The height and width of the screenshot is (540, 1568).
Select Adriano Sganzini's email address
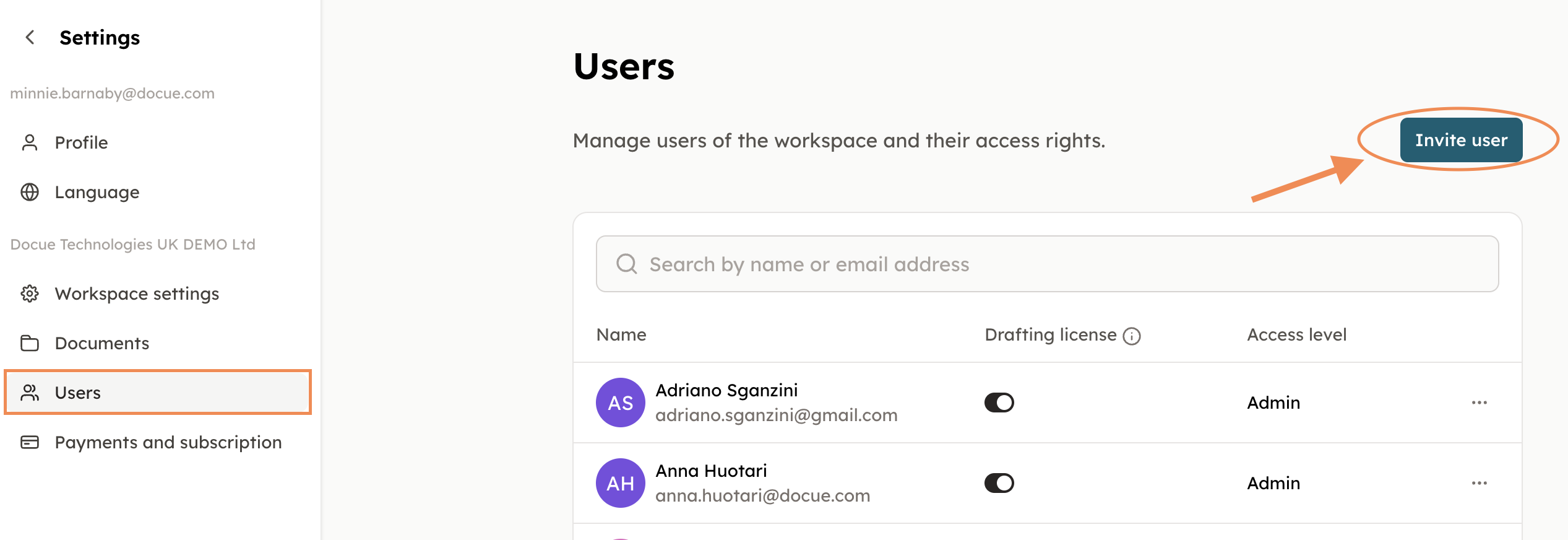[x=776, y=415]
